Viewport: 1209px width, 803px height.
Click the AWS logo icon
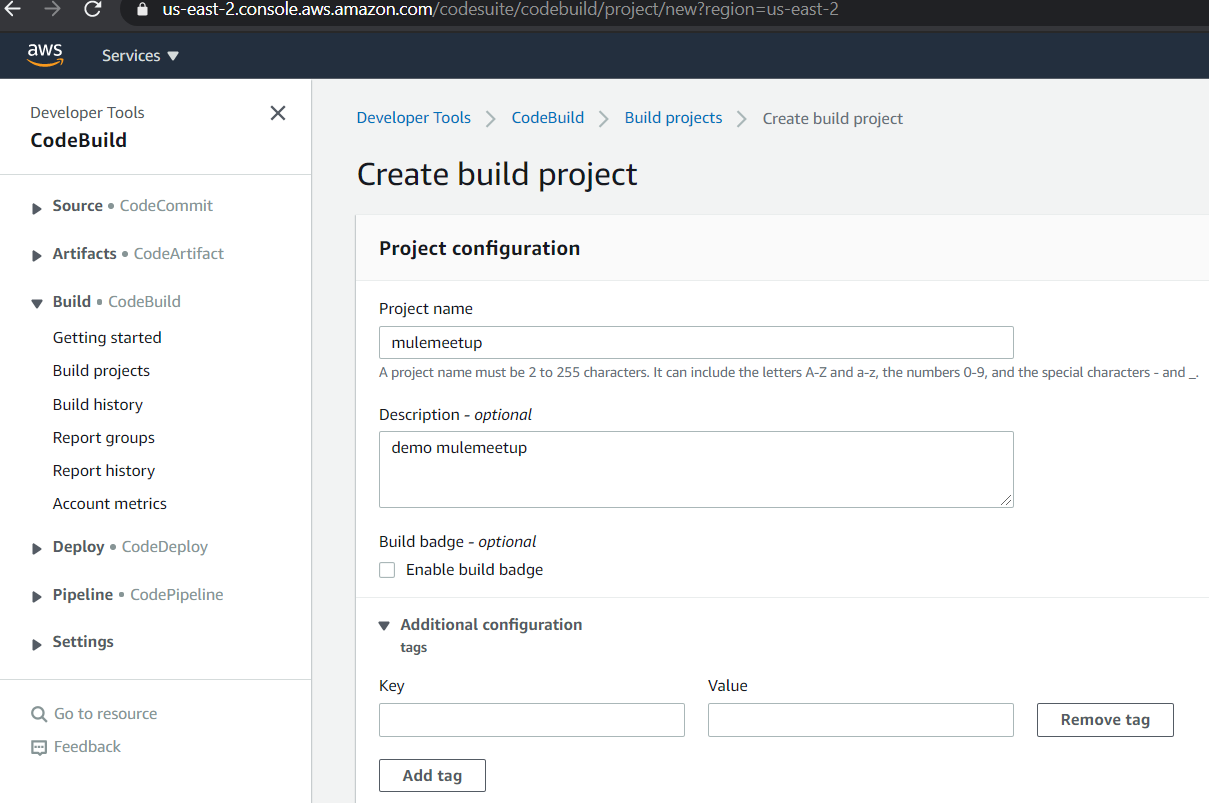[x=45, y=55]
